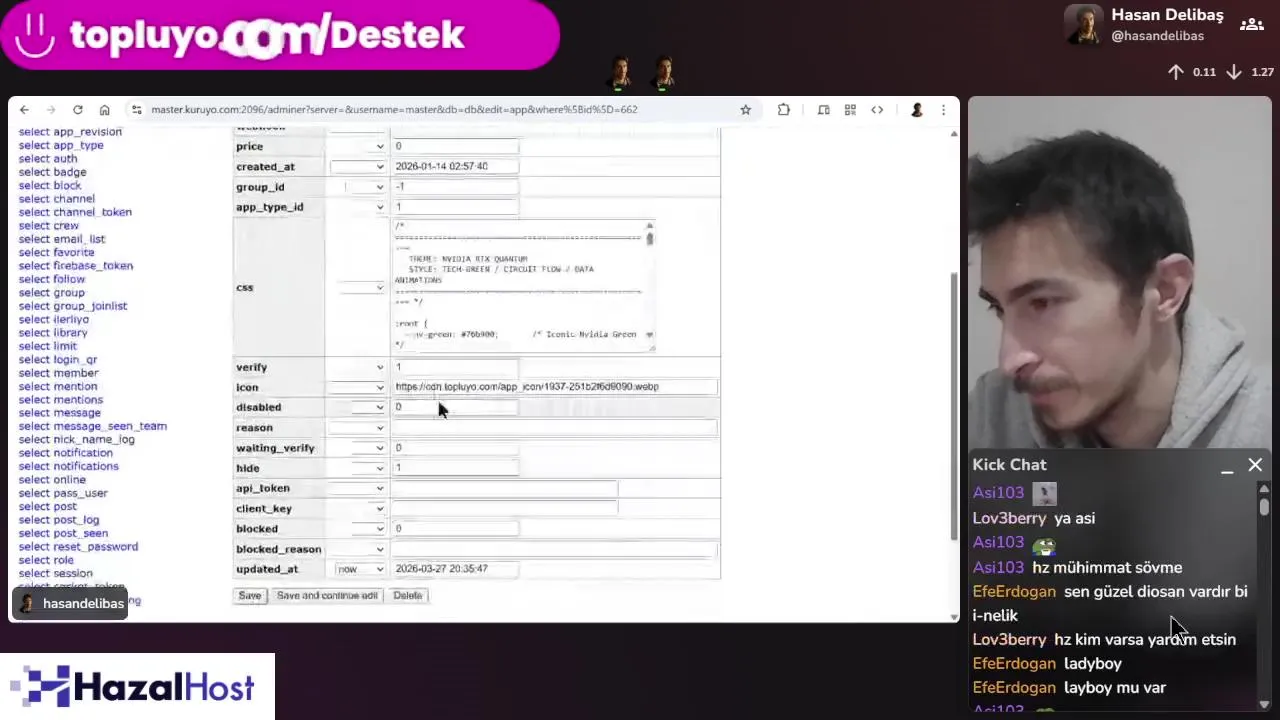Click the reason input field
The image size is (1280, 720).
[x=555, y=428]
